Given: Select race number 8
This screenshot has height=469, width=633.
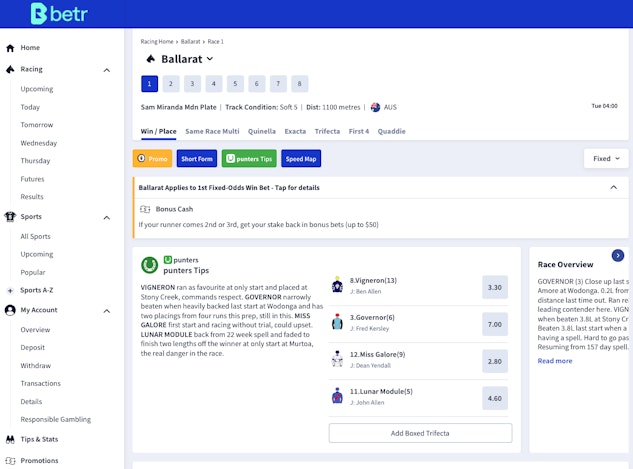Looking at the screenshot, I should [299, 84].
